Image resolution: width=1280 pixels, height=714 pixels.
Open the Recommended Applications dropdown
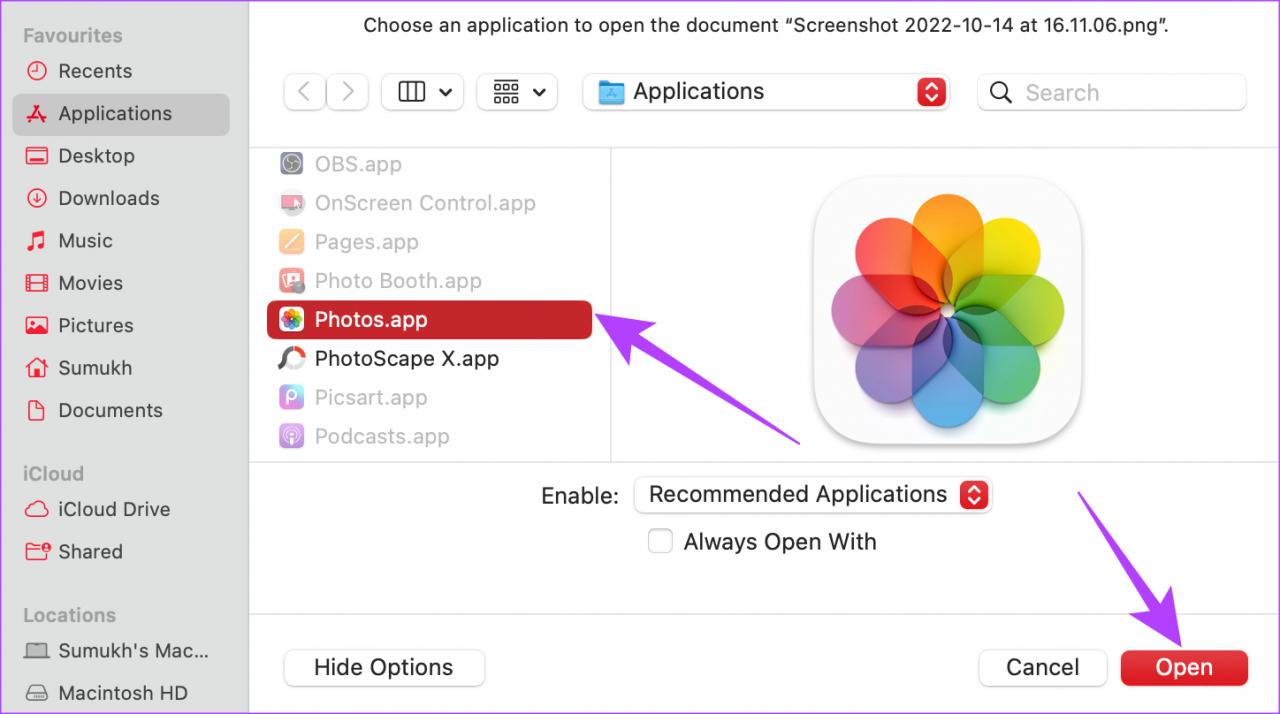coord(812,494)
